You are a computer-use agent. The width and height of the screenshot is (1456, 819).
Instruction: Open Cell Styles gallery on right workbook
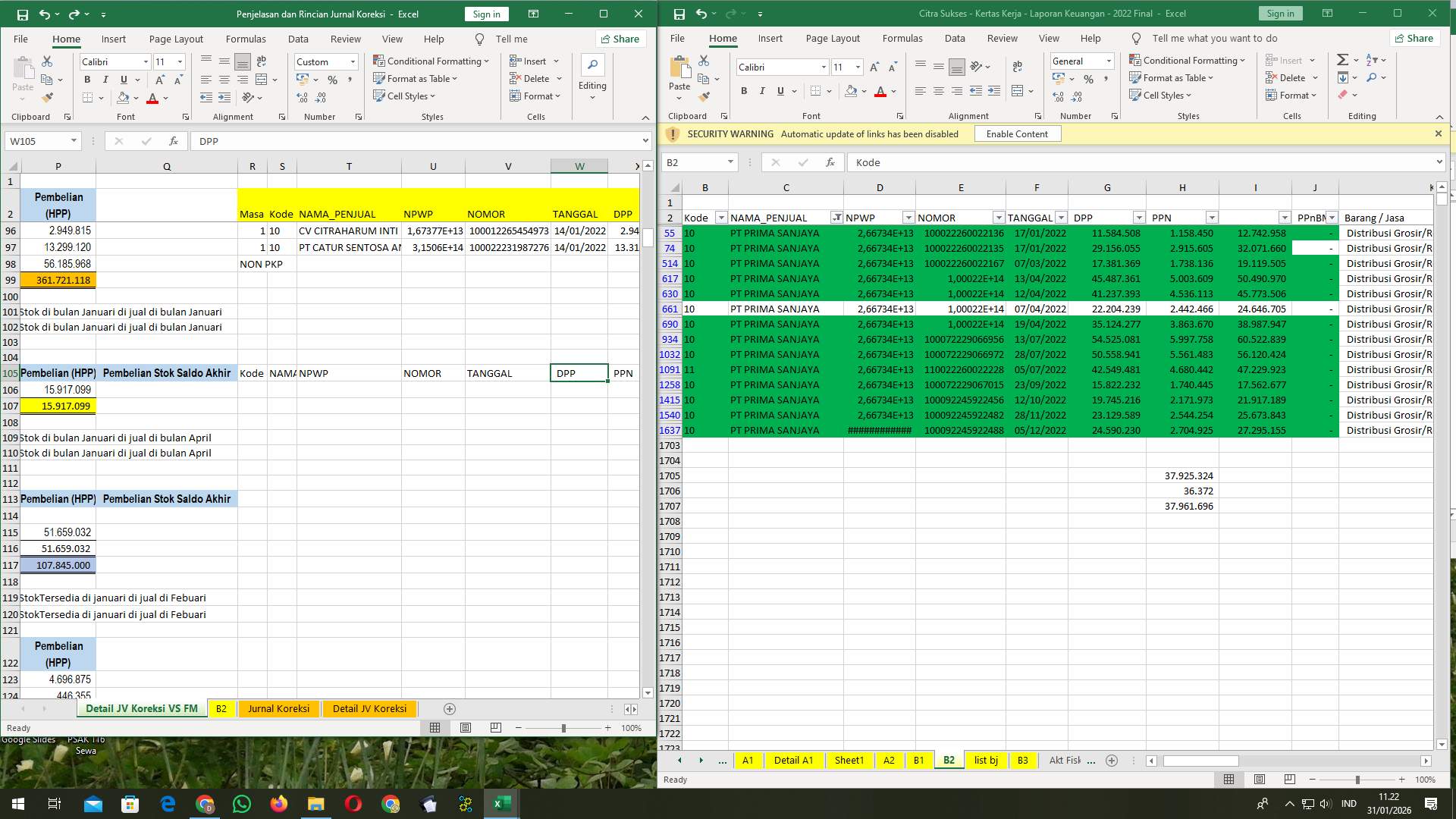1161,95
